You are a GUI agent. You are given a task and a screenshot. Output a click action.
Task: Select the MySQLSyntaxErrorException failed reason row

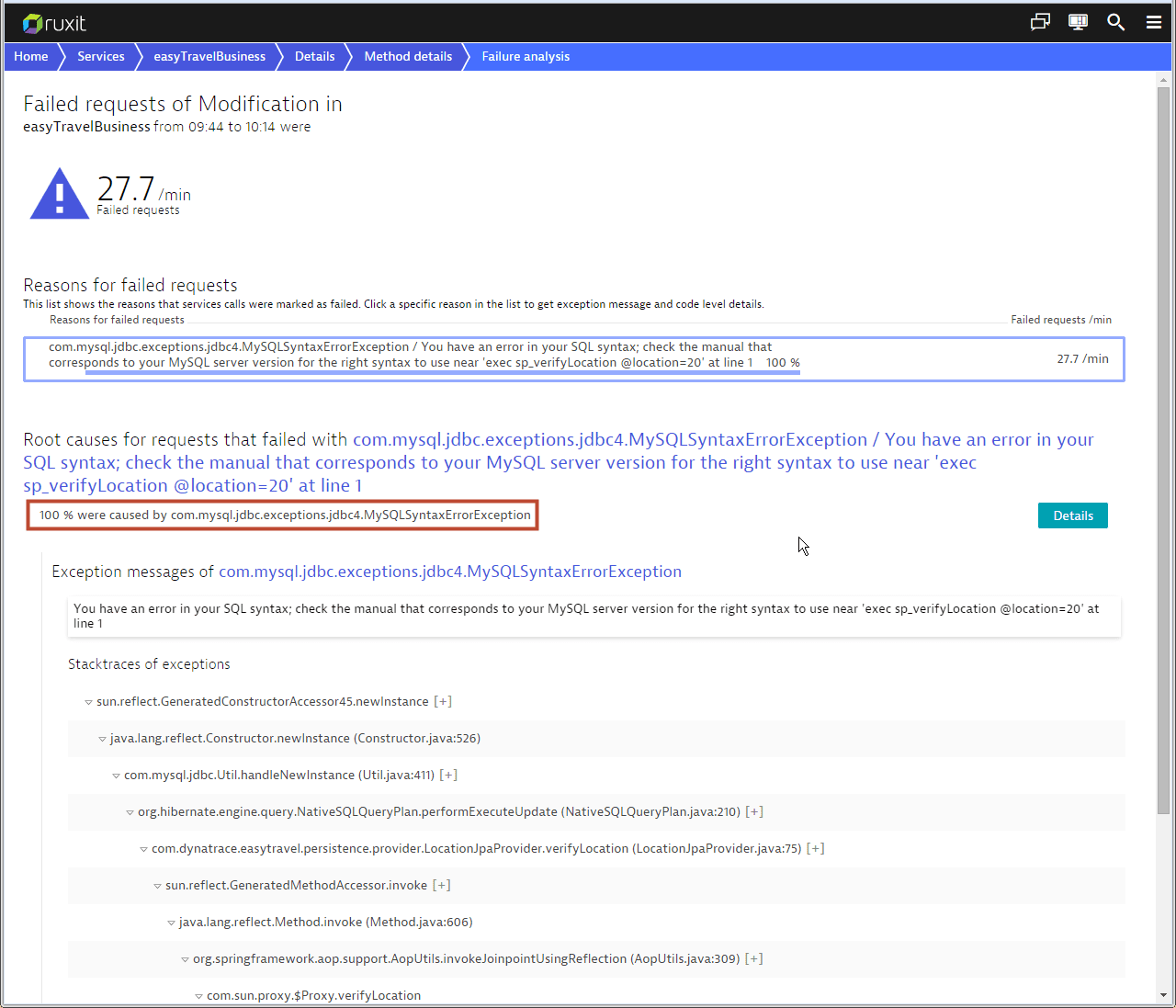(x=574, y=358)
